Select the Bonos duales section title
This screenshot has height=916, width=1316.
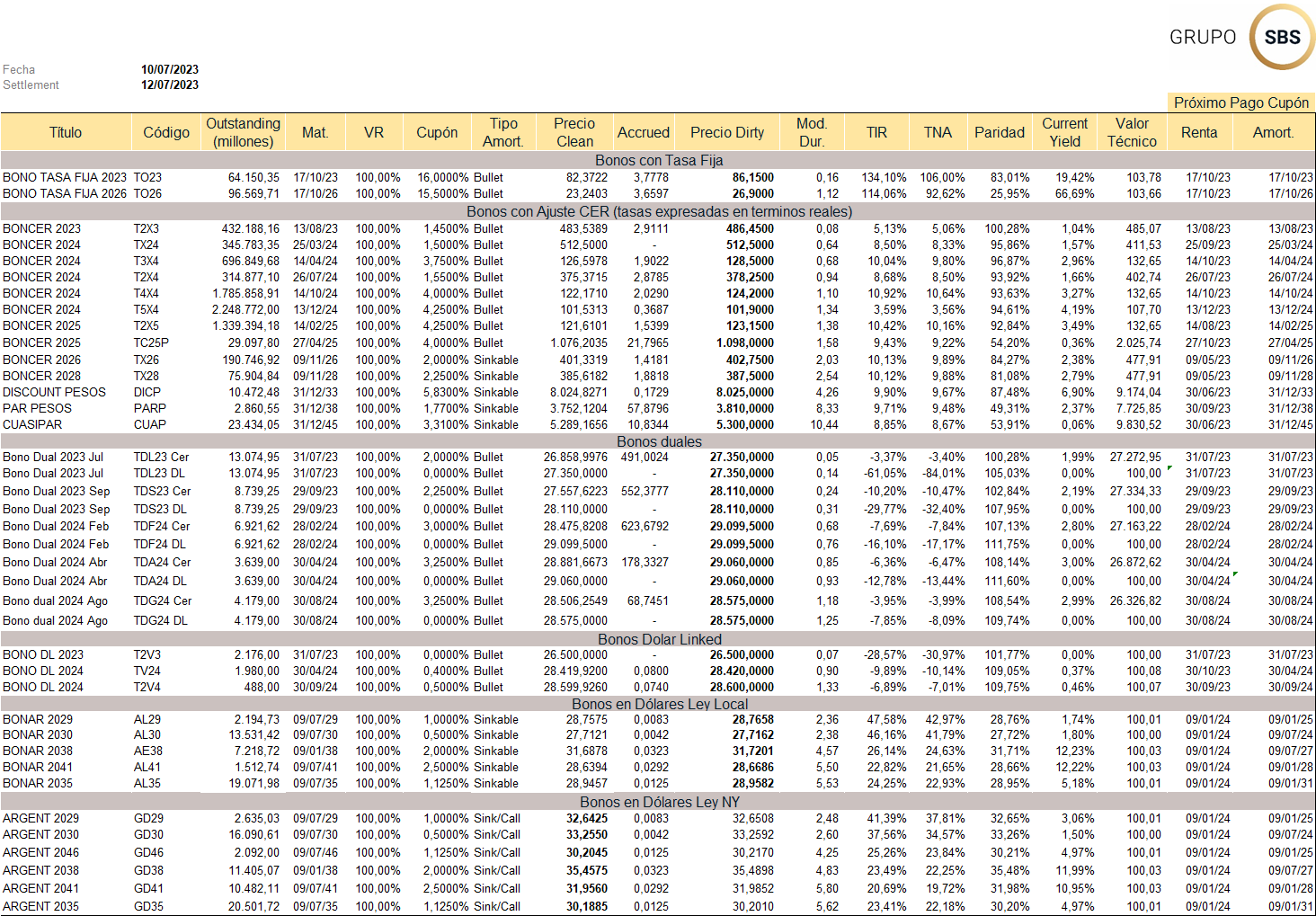pyautogui.click(x=659, y=441)
